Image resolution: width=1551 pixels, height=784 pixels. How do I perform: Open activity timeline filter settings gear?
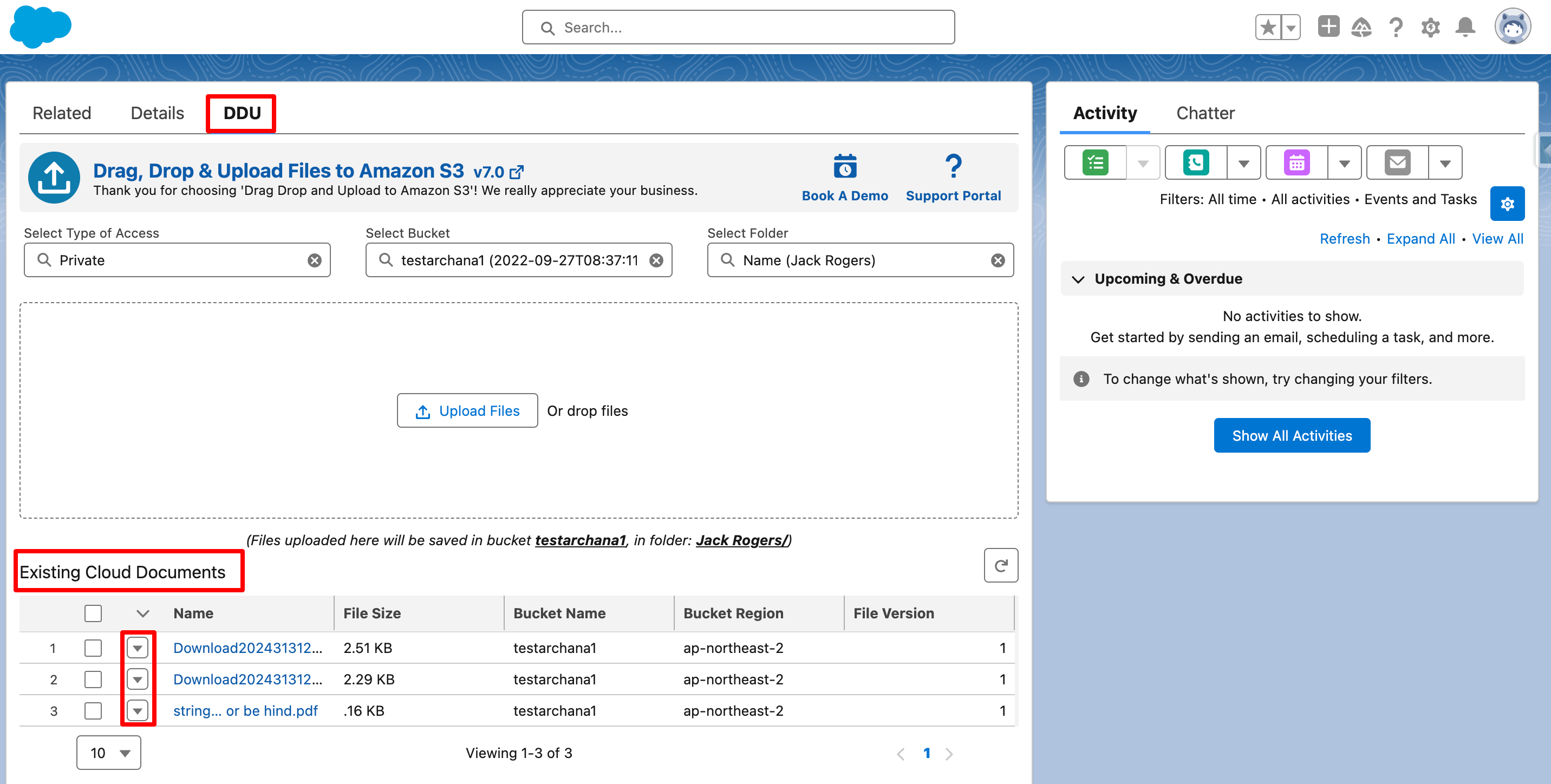(1507, 204)
